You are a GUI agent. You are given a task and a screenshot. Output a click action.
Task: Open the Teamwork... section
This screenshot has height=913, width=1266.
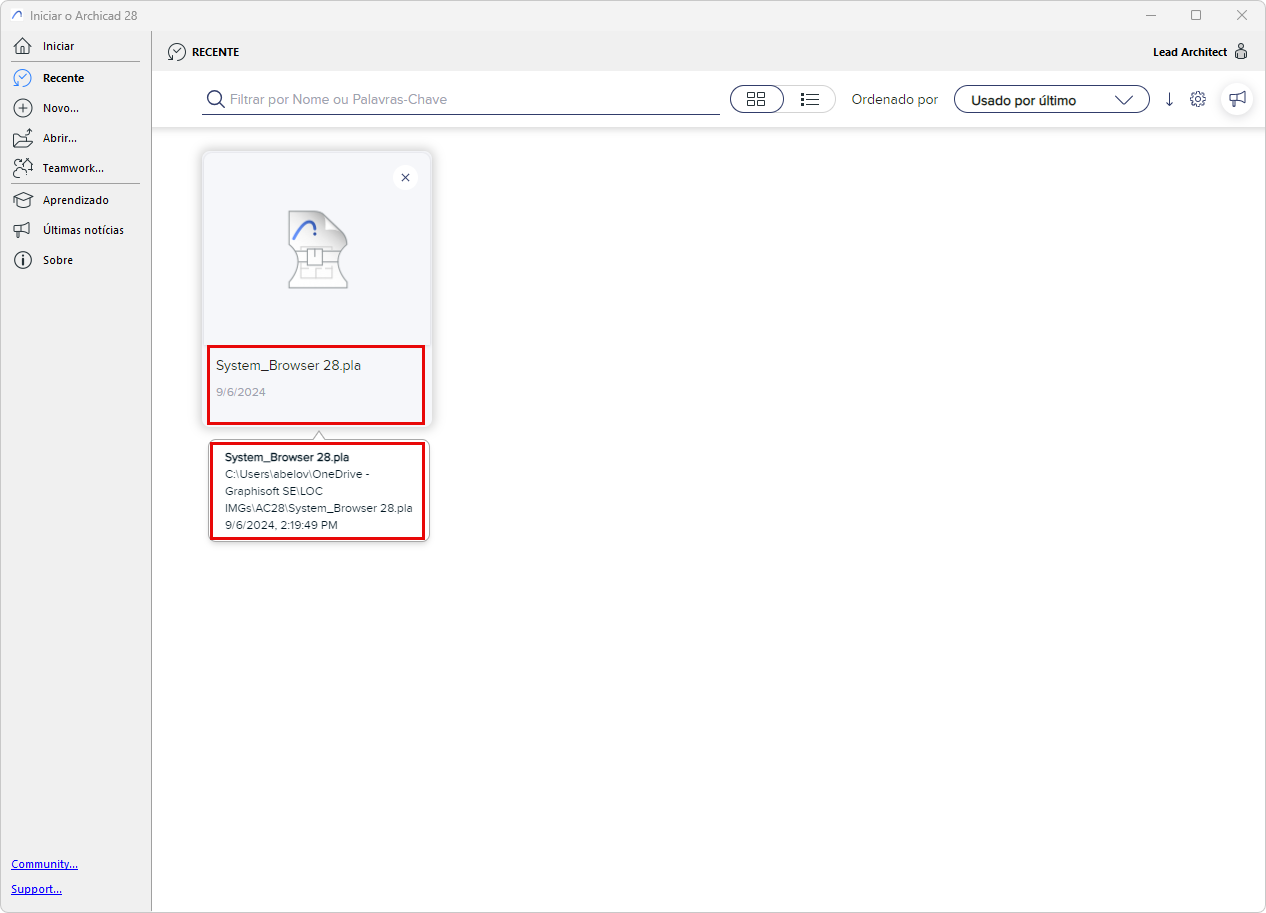[x=73, y=168]
